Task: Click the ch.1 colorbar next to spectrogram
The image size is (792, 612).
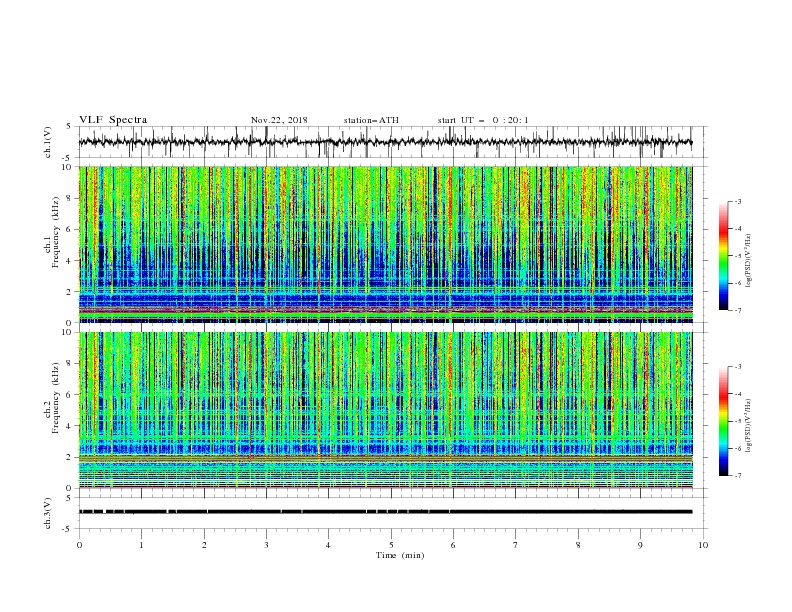Action: [x=724, y=256]
